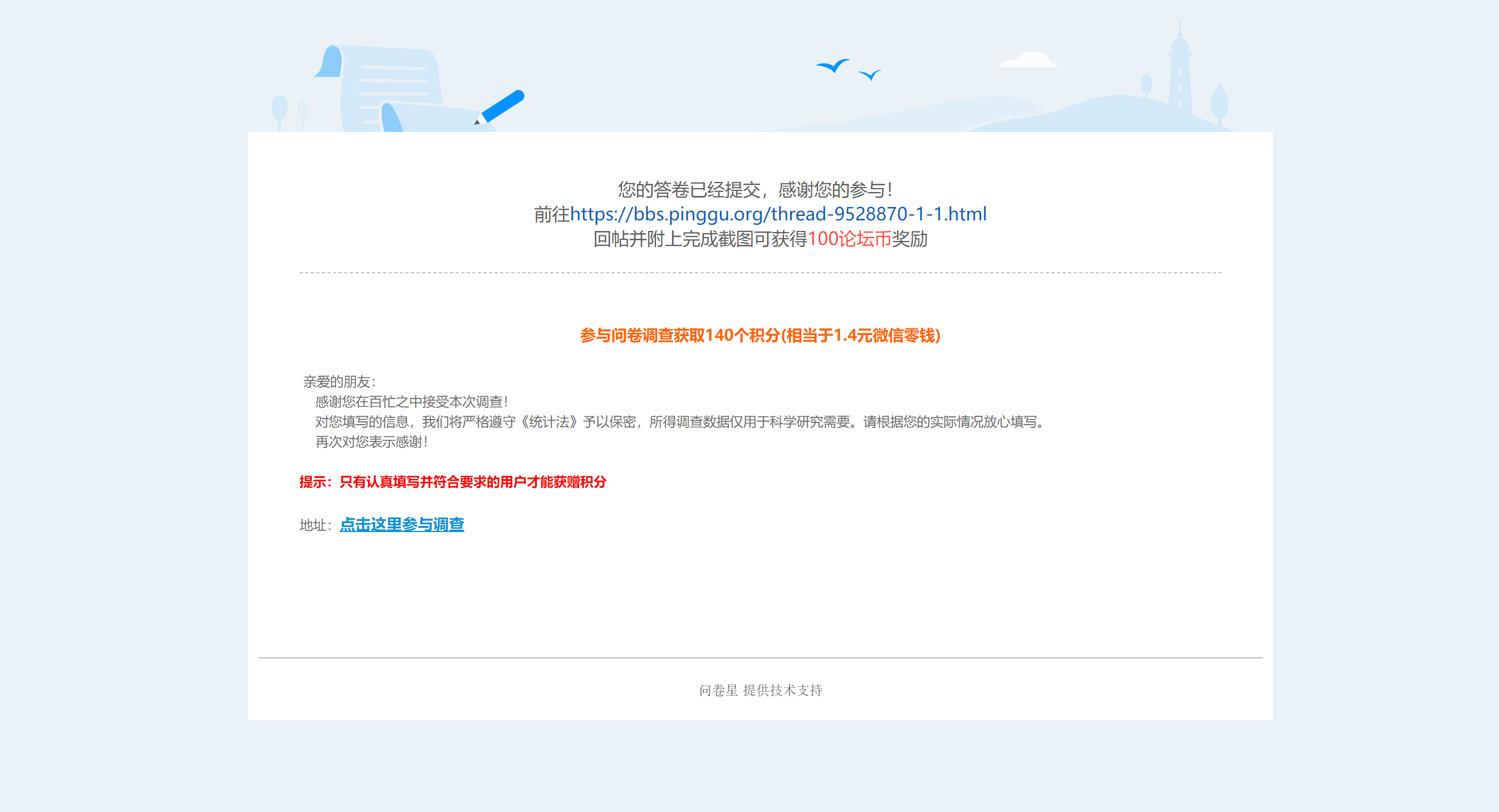Click the white cloud graphic
Image resolution: width=1499 pixels, height=812 pixels.
(x=1029, y=61)
